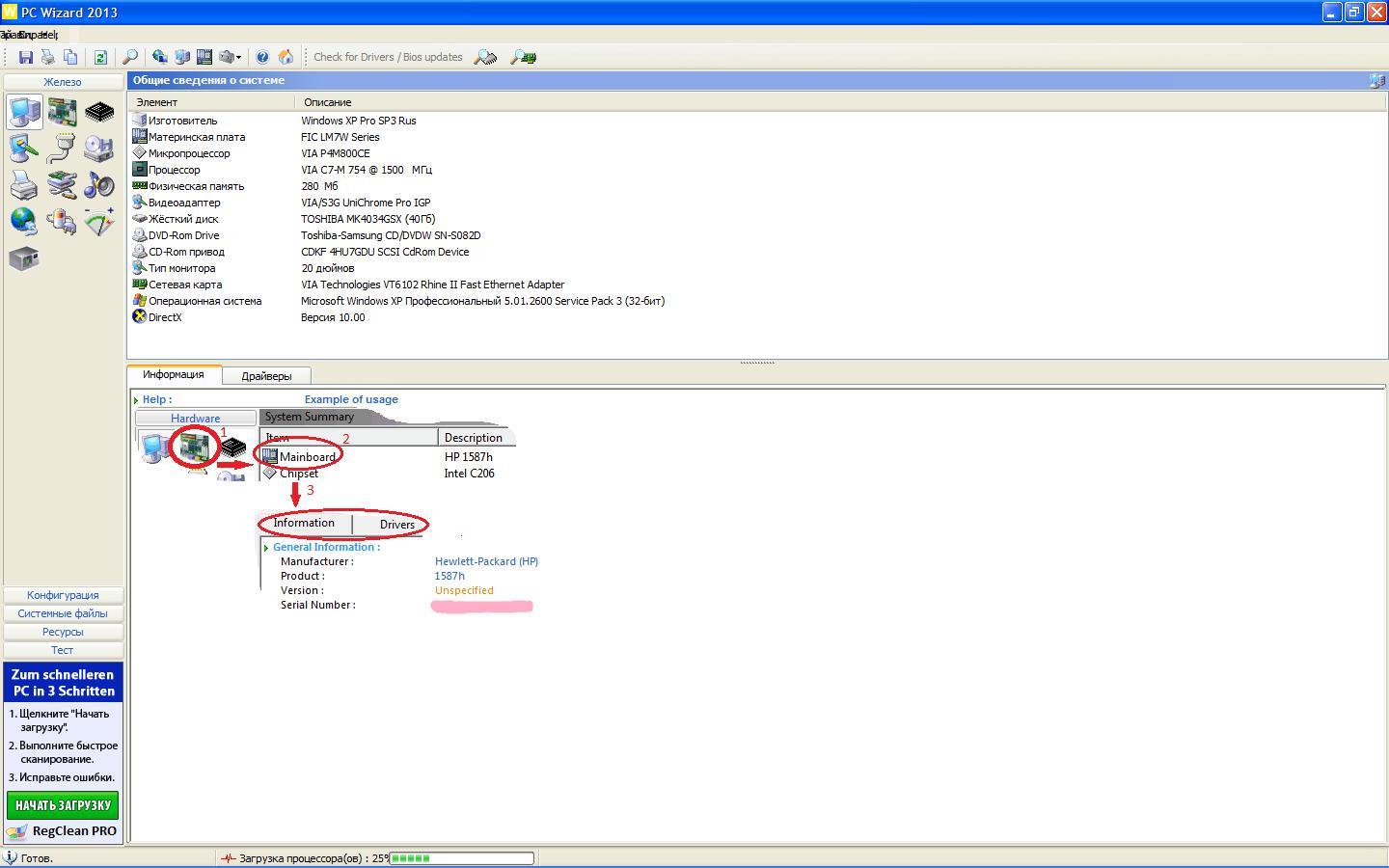Open the Ресурсы category
The height and width of the screenshot is (868, 1389).
click(x=63, y=632)
